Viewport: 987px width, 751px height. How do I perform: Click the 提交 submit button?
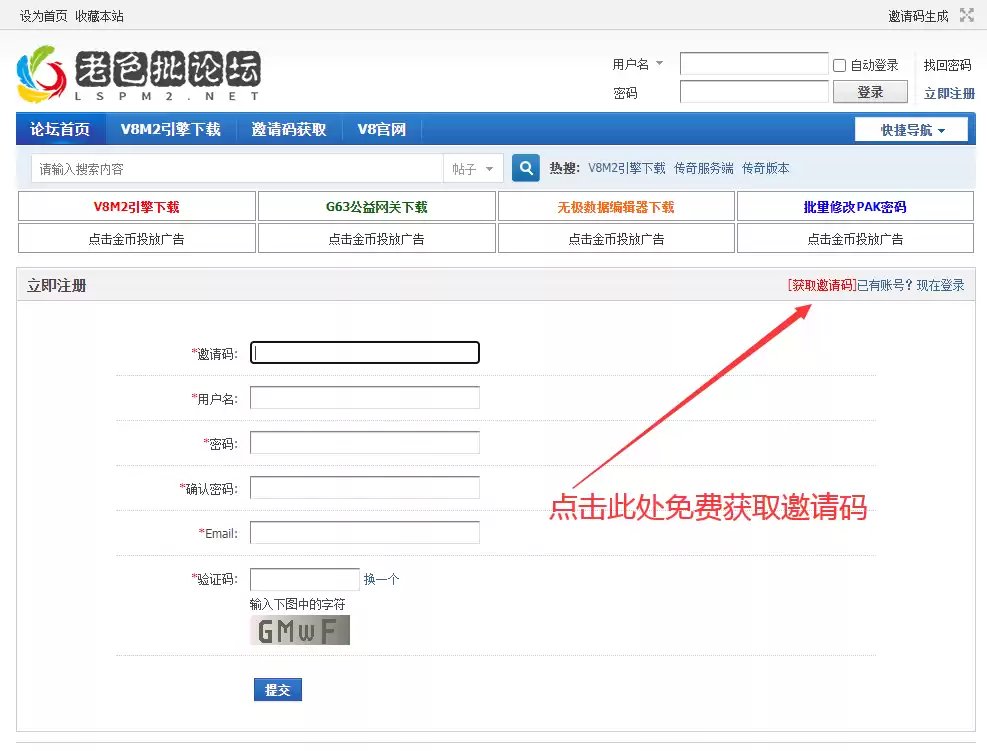[x=277, y=689]
